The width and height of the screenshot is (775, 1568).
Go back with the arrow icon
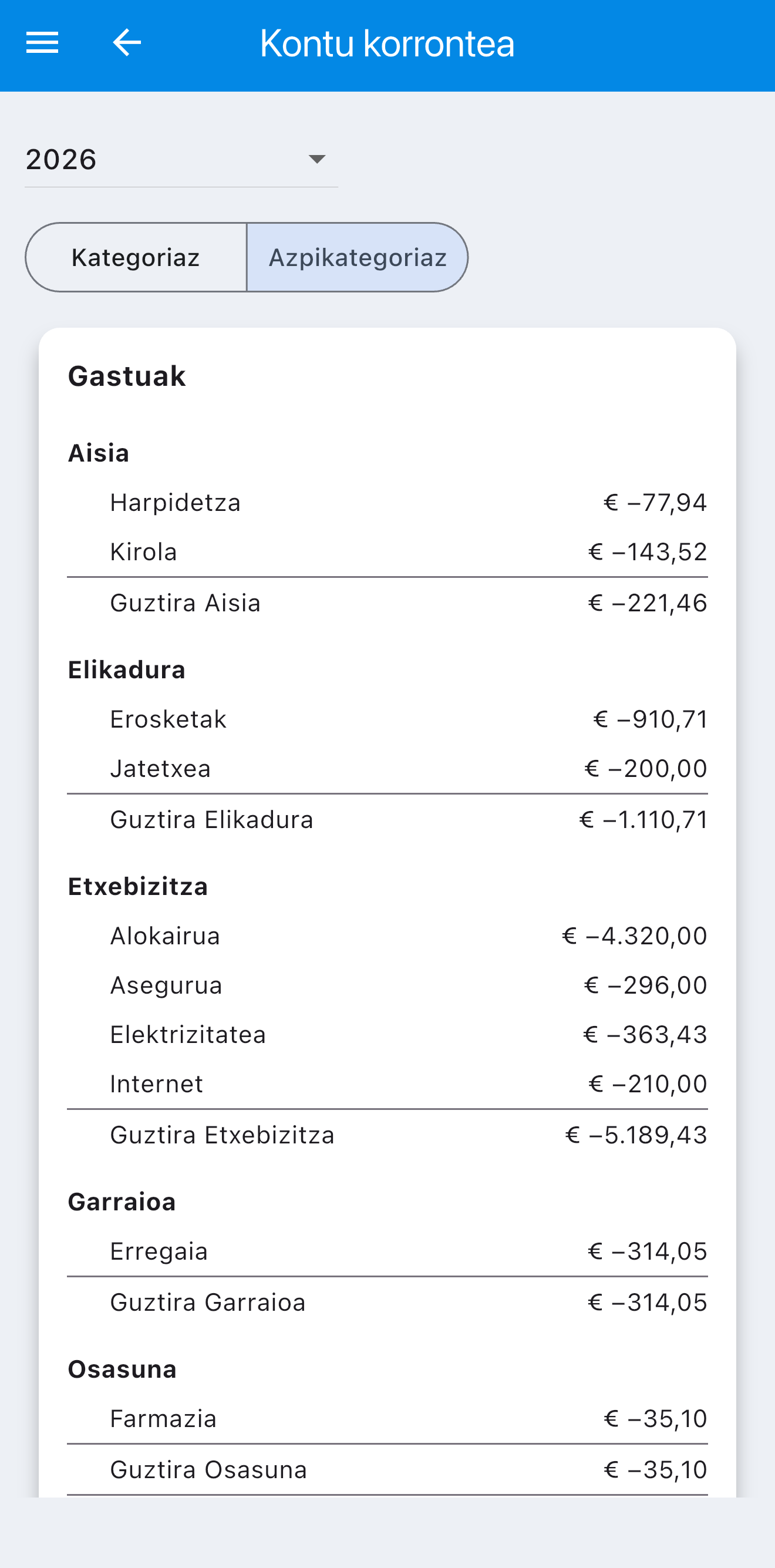click(x=127, y=43)
